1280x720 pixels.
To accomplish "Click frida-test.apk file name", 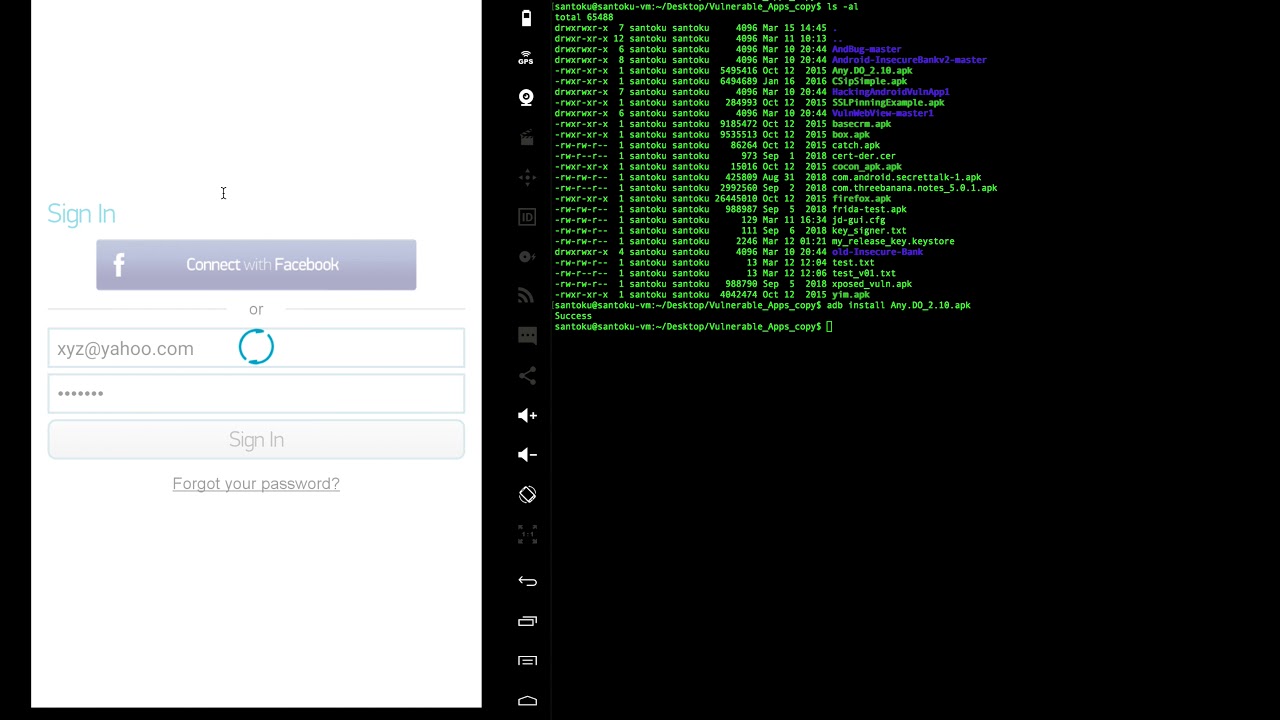I will click(869, 210).
